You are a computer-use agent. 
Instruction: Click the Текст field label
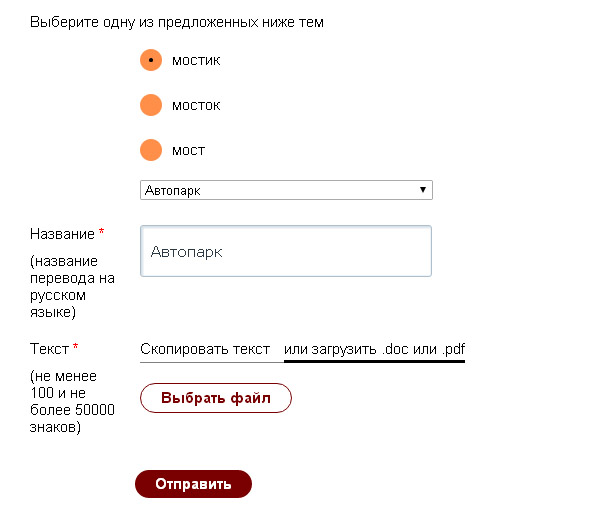coord(49,349)
